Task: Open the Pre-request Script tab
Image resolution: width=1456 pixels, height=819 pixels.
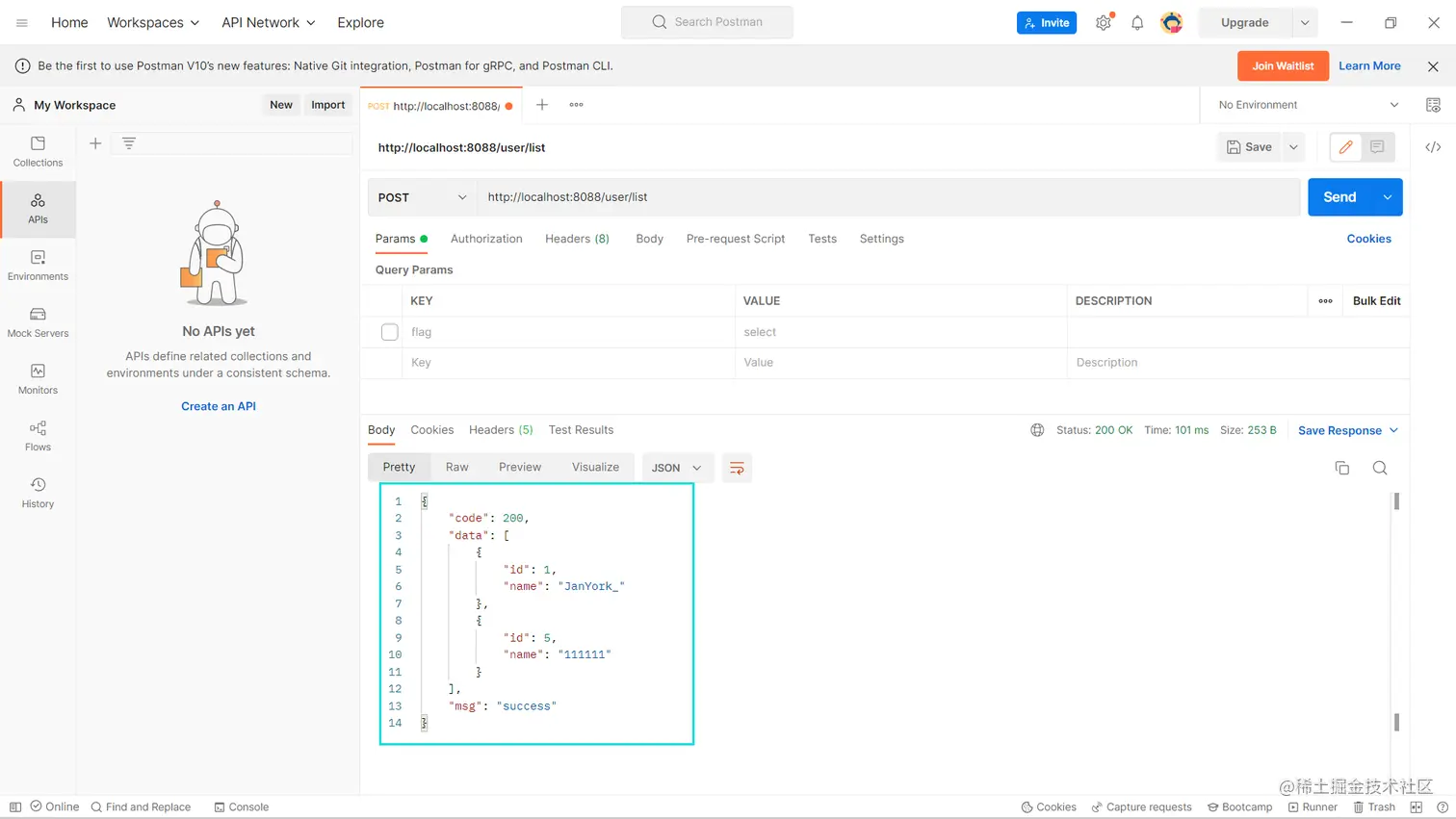Action: [736, 239]
